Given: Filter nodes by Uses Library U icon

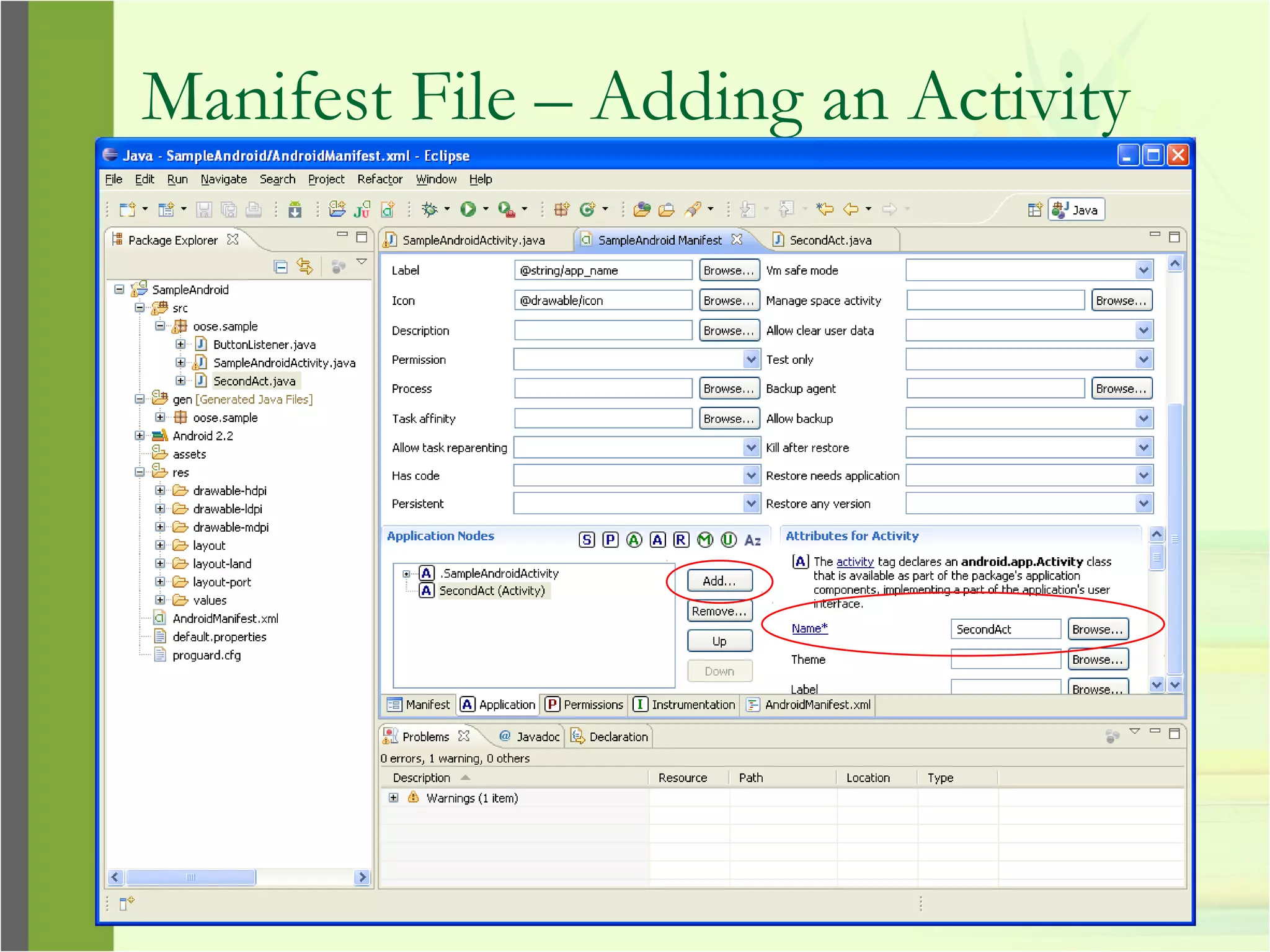Looking at the screenshot, I should click(729, 540).
